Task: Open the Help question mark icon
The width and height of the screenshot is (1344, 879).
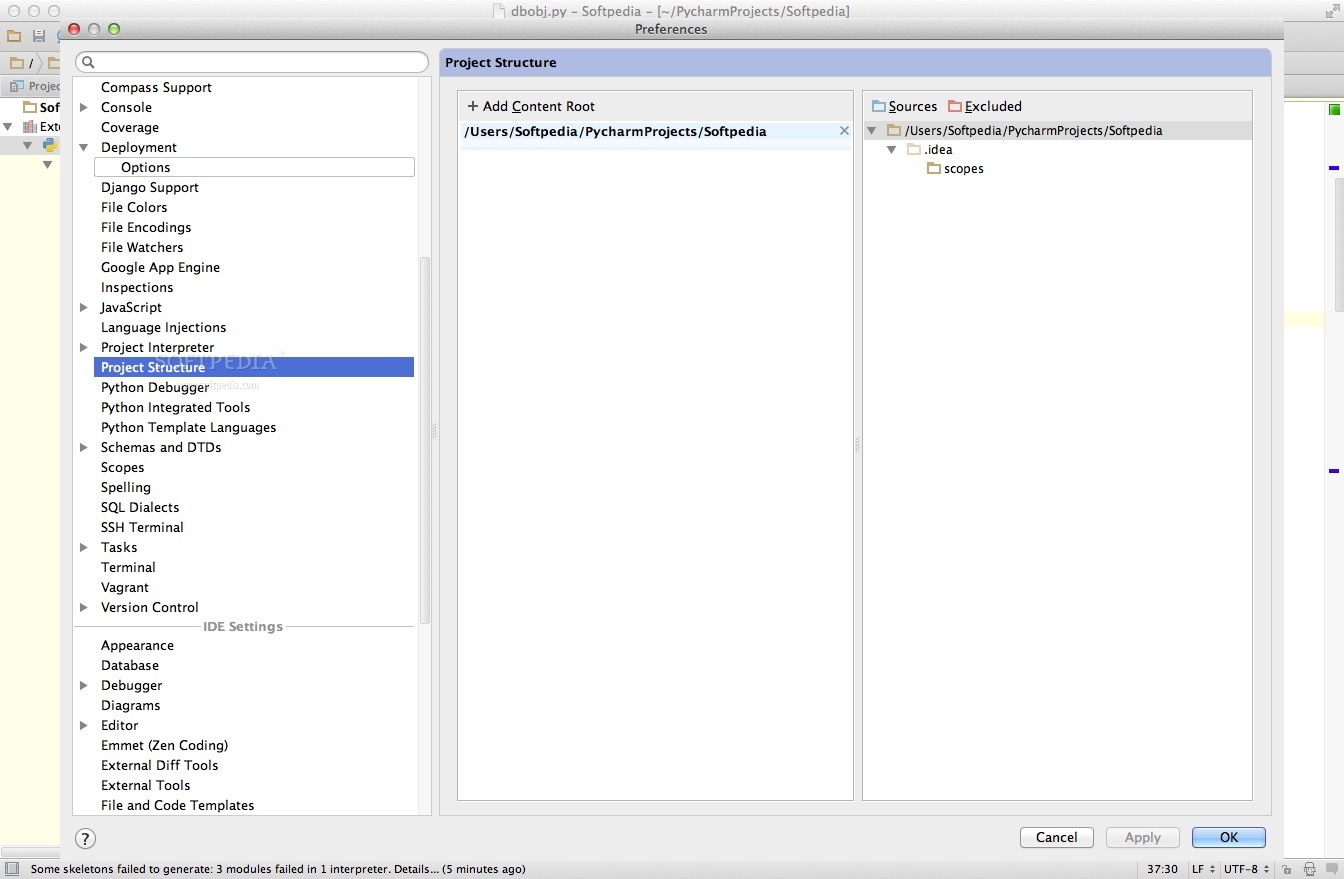Action: coord(85,838)
